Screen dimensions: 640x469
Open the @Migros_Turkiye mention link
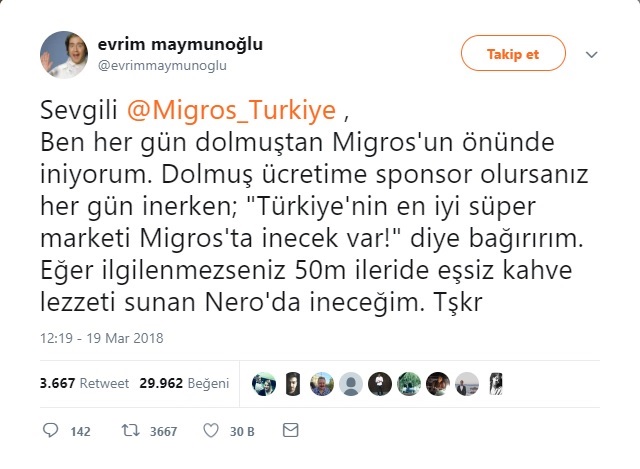(231, 110)
